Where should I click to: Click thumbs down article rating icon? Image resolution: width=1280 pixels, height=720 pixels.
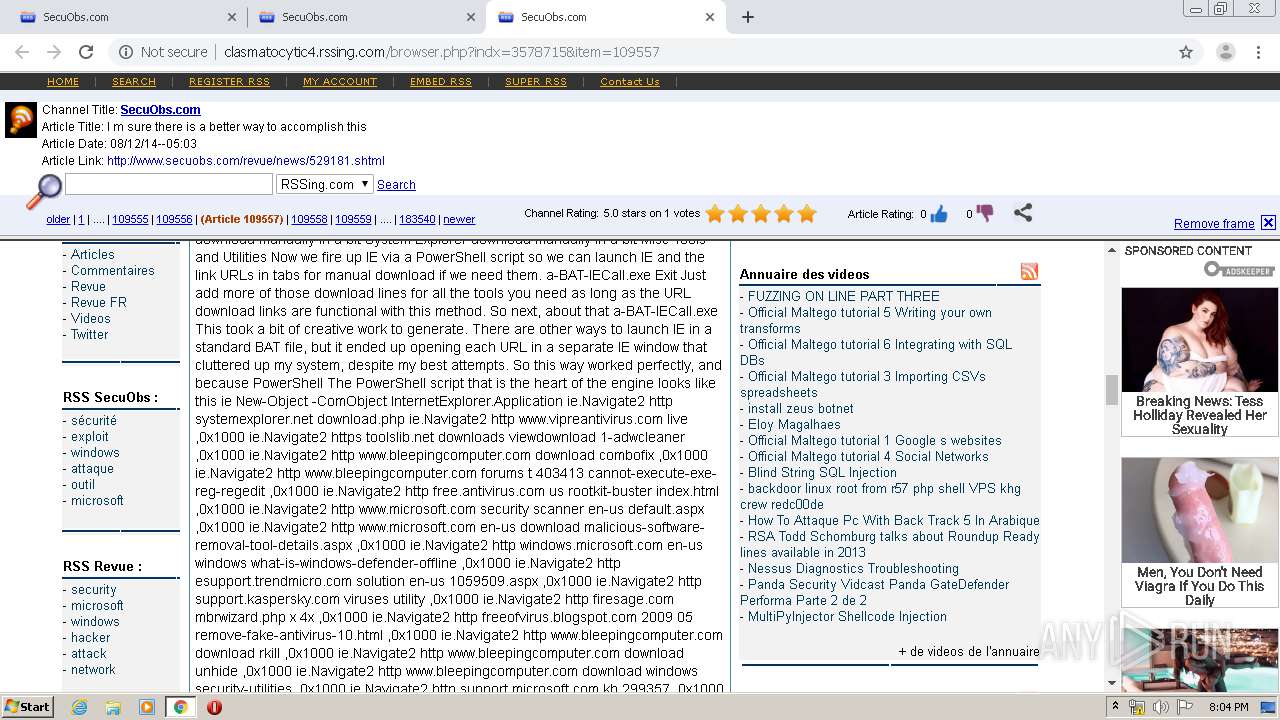[985, 213]
